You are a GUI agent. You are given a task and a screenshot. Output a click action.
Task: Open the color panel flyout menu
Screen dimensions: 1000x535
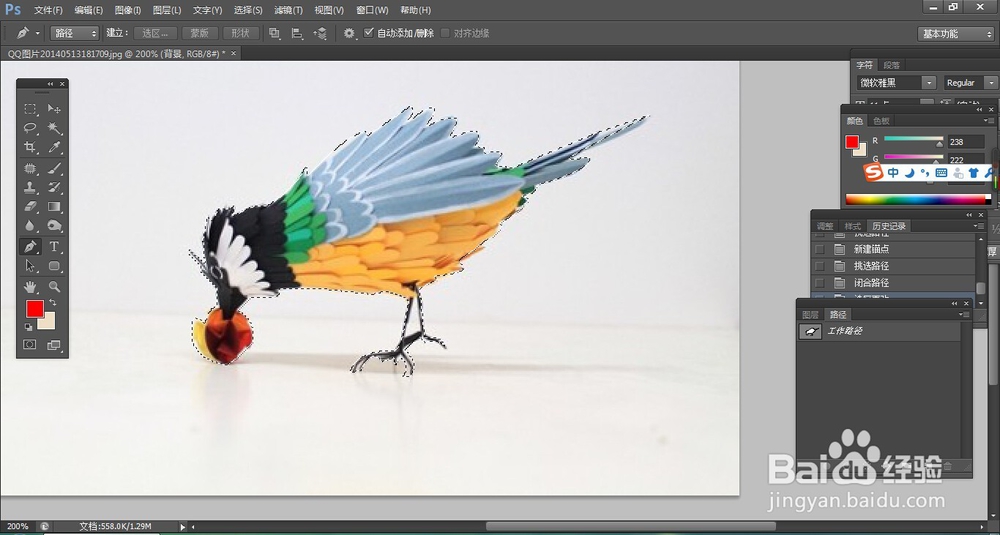[989, 121]
